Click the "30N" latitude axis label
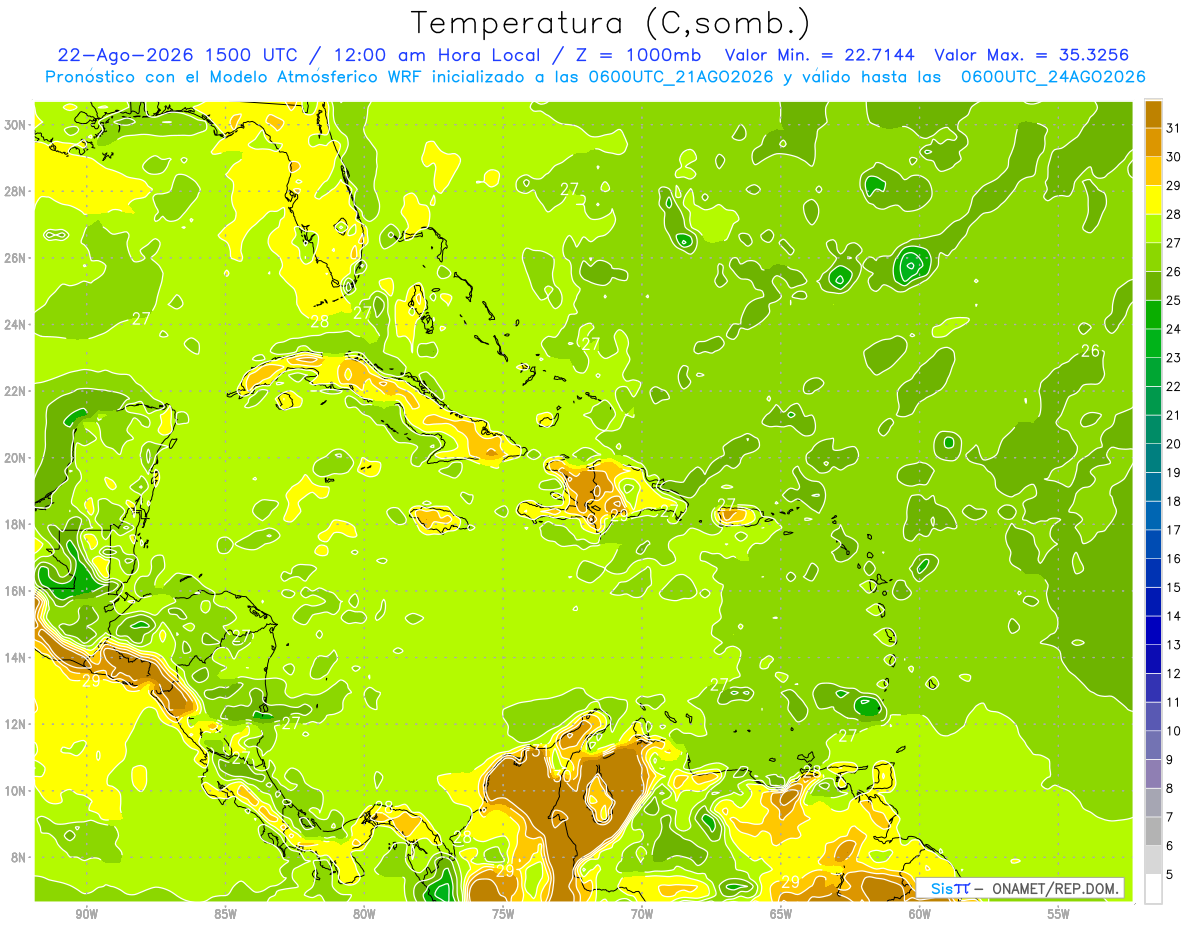This screenshot has height=927, width=1200. tap(14, 125)
